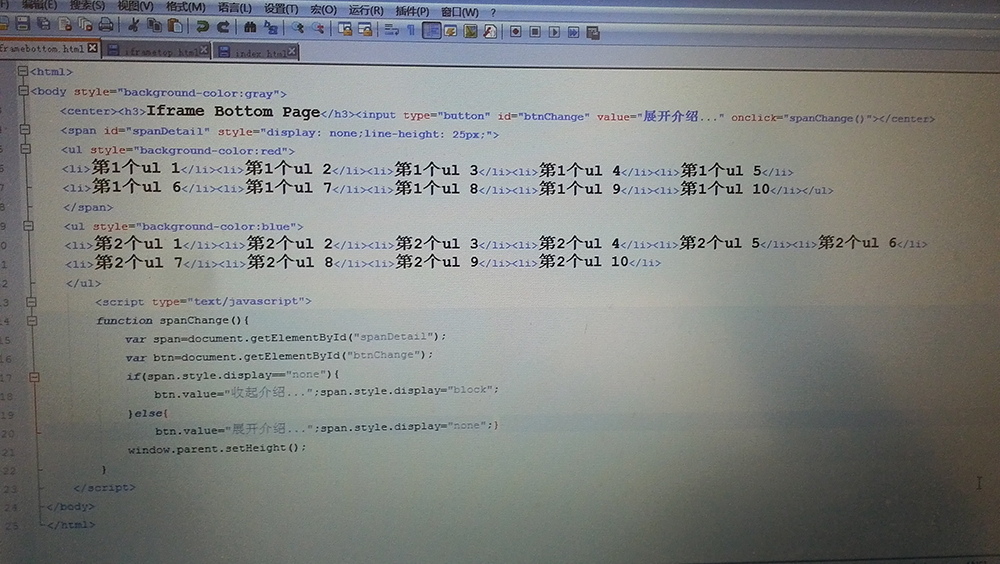Viewport: 1000px width, 564px height.
Task: Click the Cut scissors icon
Action: [x=133, y=25]
